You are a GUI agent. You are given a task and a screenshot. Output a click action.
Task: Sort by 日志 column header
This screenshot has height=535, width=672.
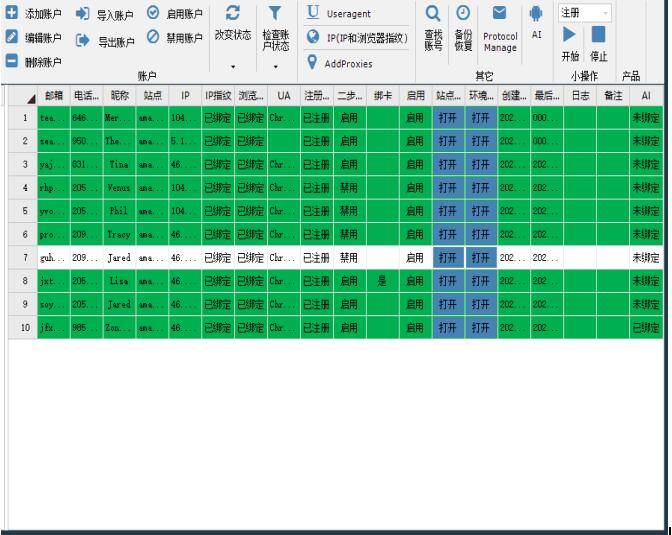click(580, 96)
